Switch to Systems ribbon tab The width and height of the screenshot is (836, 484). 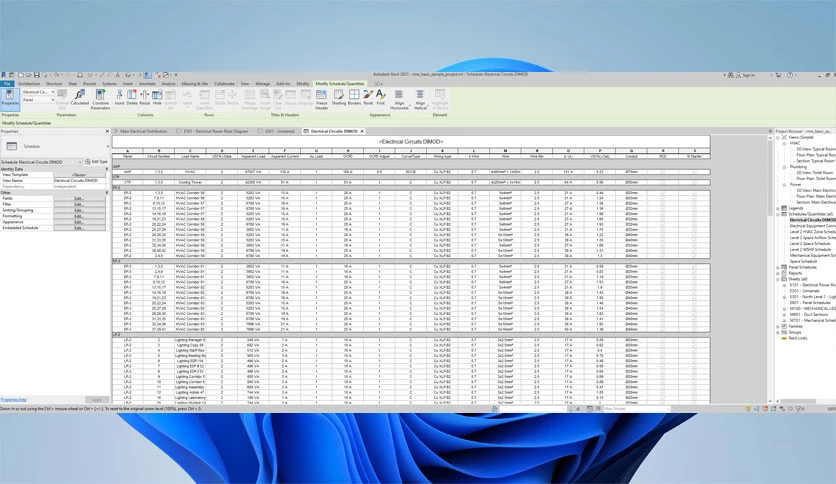[x=109, y=84]
